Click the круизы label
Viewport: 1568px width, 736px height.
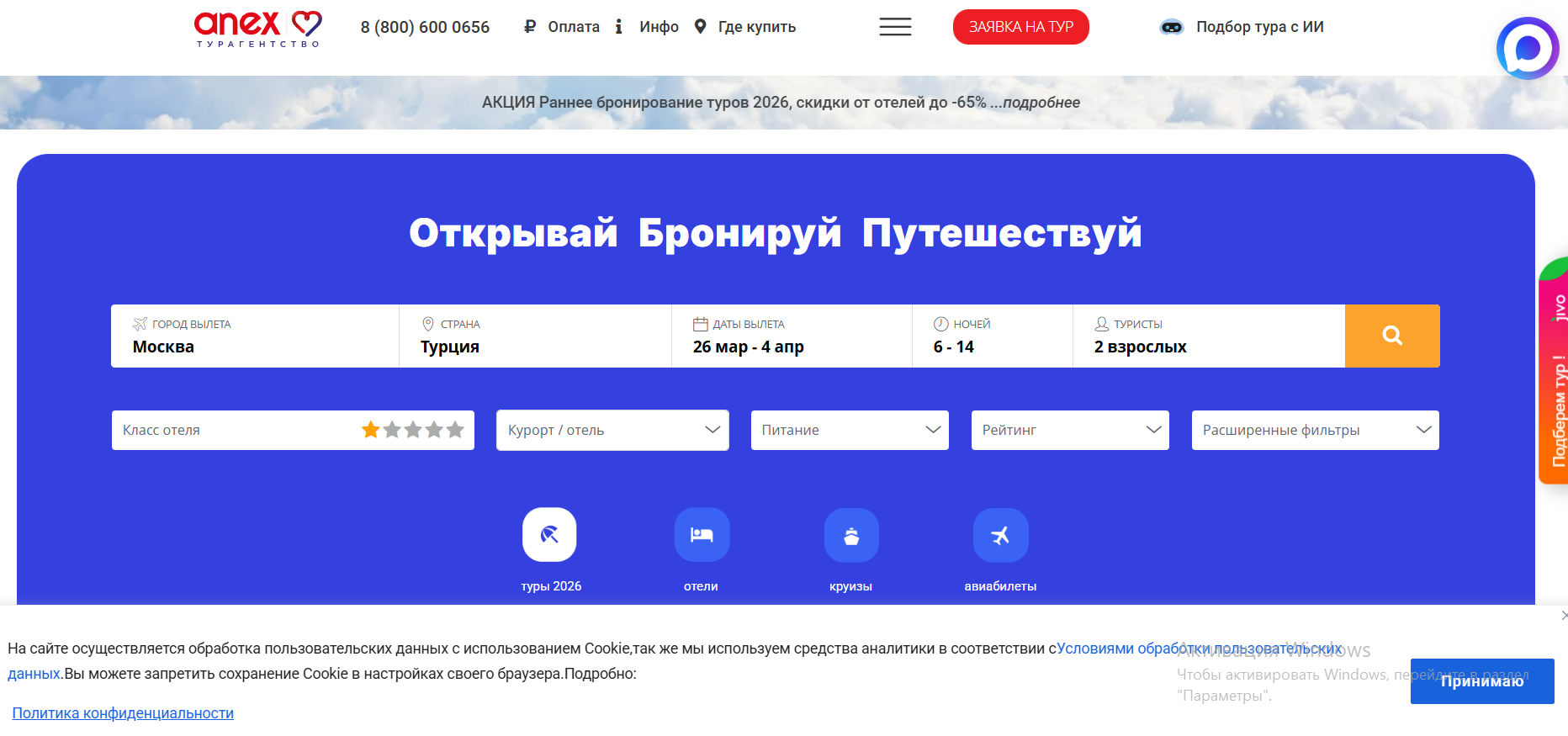850,586
